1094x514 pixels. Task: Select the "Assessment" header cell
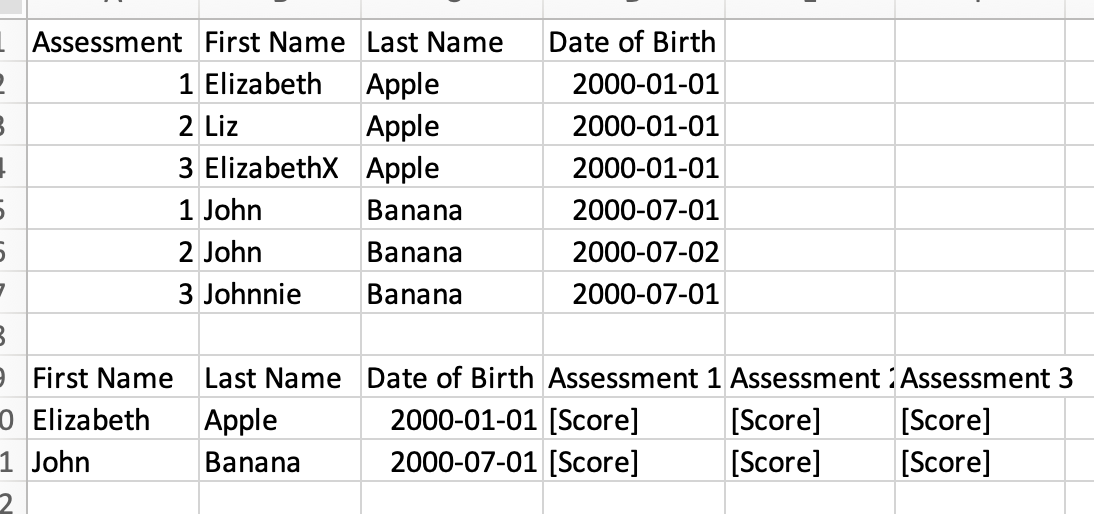[x=108, y=42]
